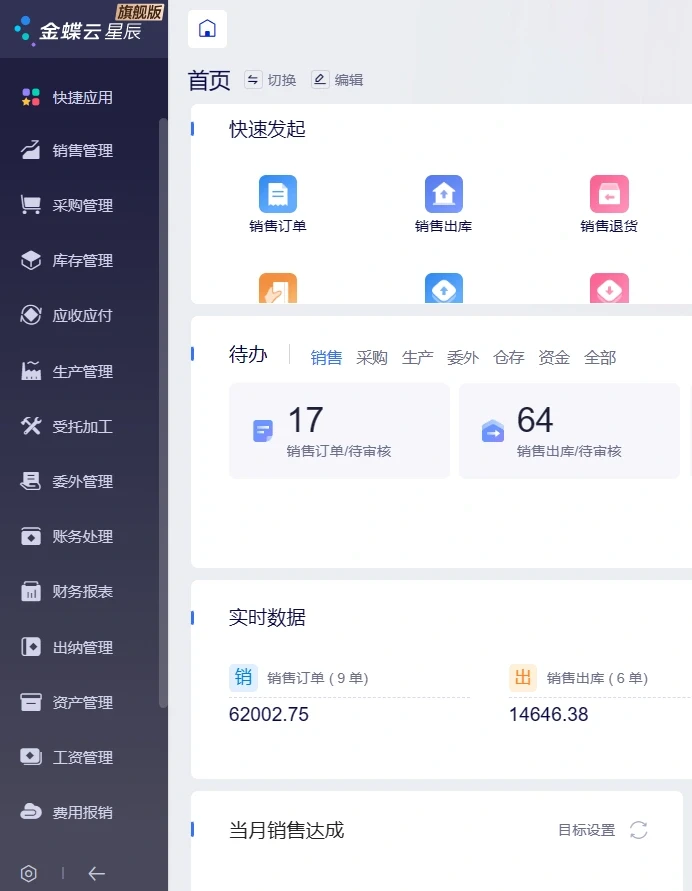
Task: Launch 销售出库 quick-start icon
Action: 444,194
